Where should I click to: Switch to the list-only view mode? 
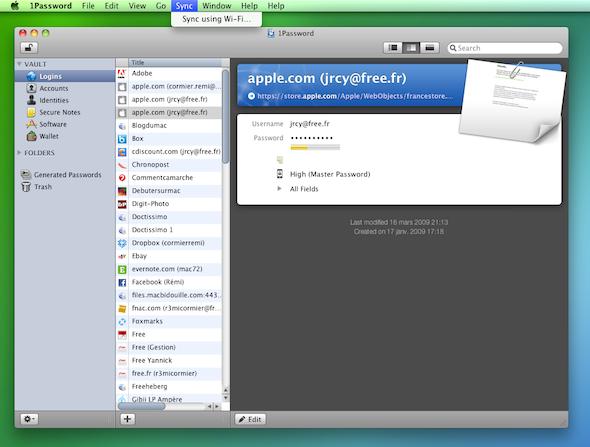tap(393, 48)
